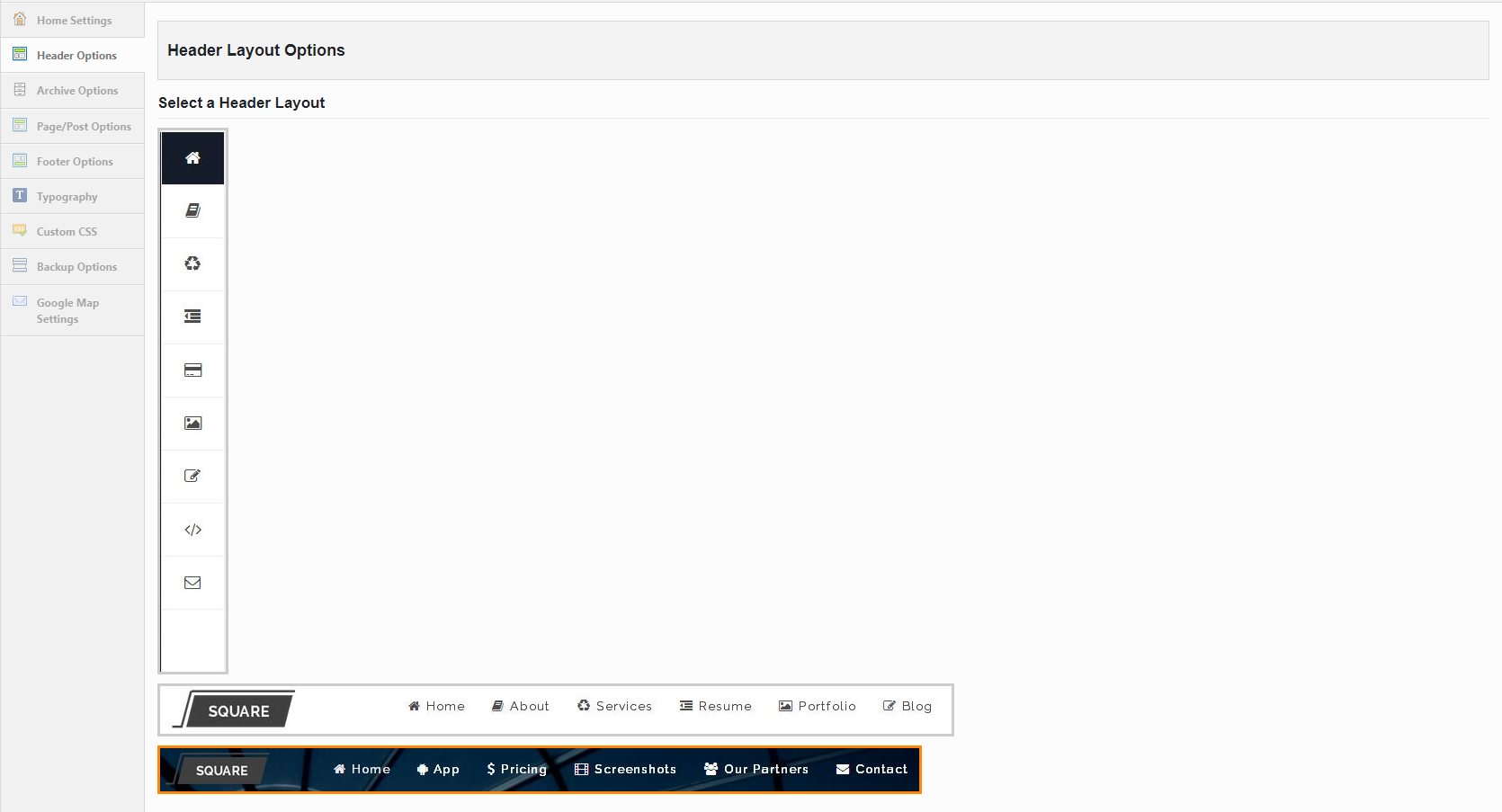The image size is (1502, 812).
Task: Click the 'Header Layout Options' heading
Action: 256,50
